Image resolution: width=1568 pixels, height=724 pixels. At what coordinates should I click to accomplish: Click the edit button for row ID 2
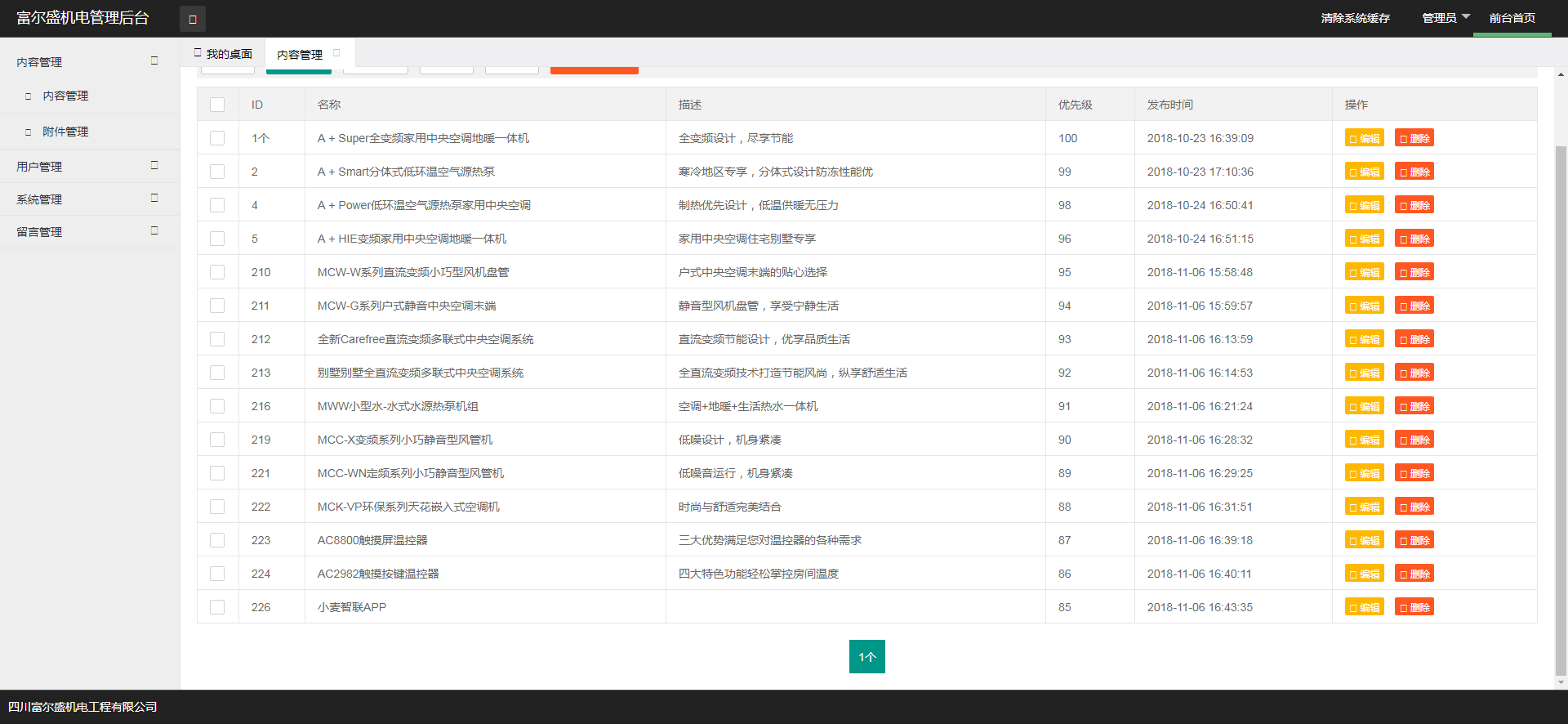1364,172
